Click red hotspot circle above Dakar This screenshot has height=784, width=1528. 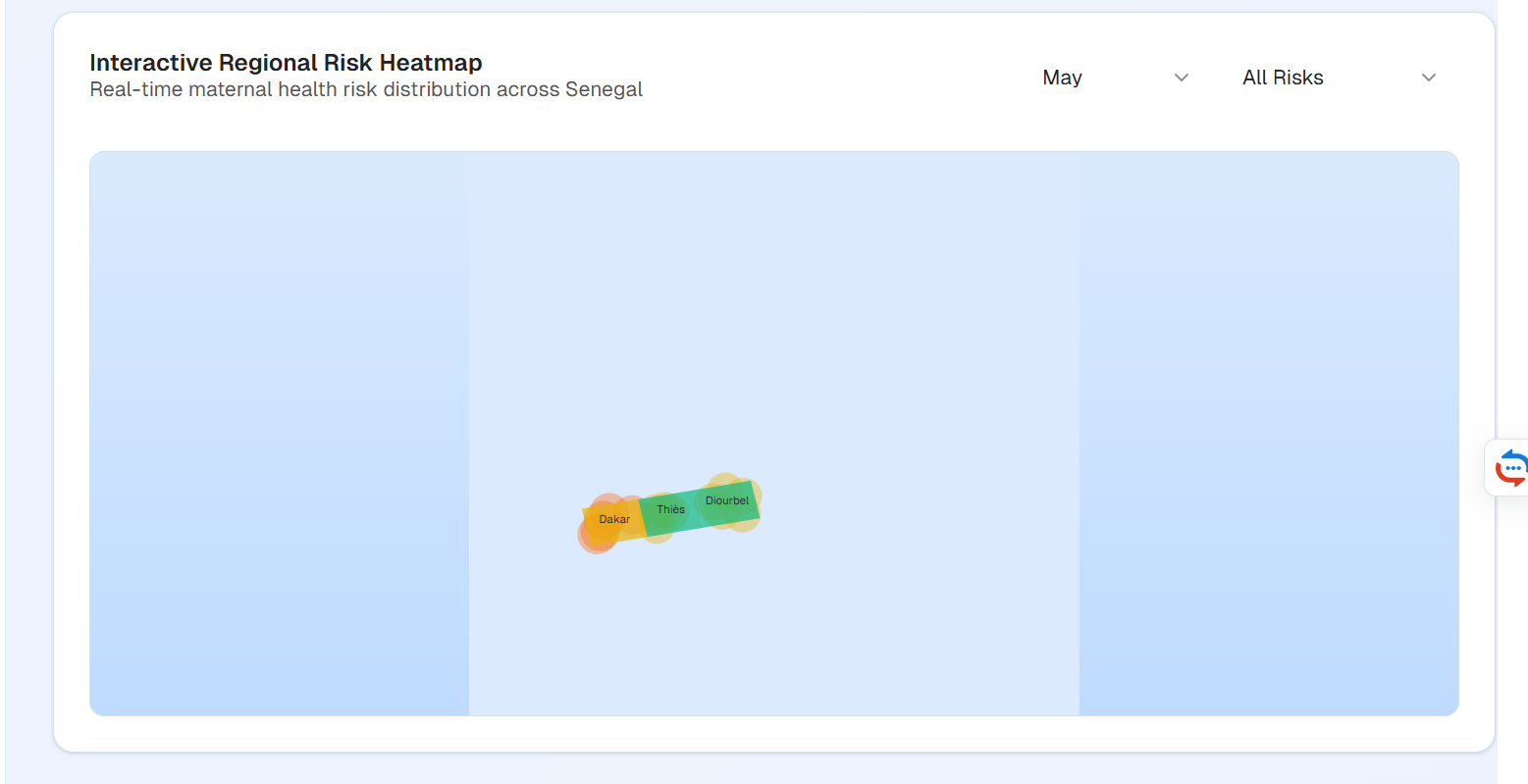click(x=608, y=504)
